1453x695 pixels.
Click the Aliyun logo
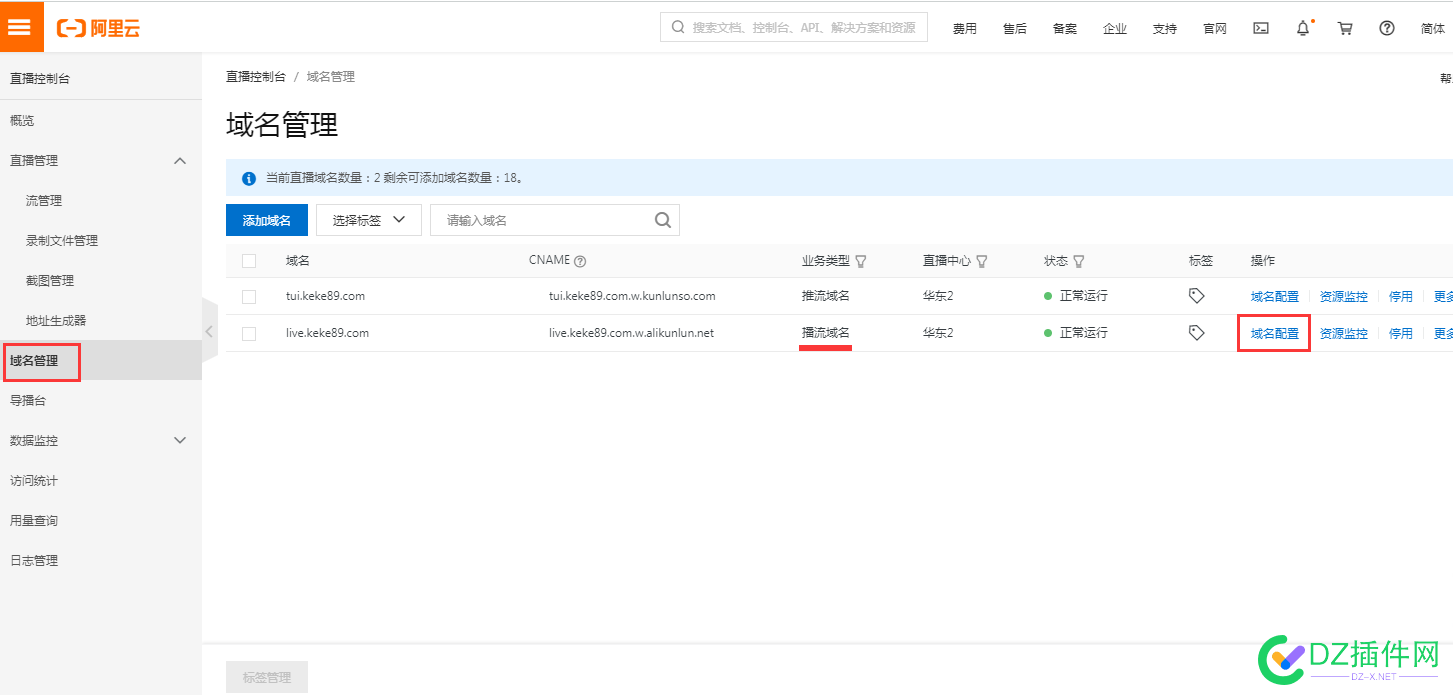point(99,28)
